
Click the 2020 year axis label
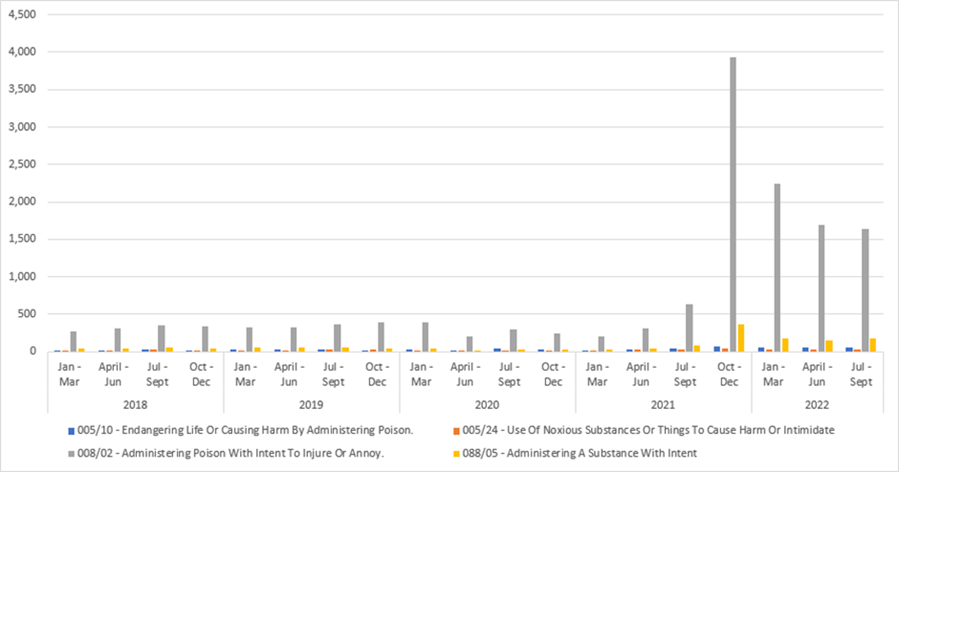[x=487, y=405]
